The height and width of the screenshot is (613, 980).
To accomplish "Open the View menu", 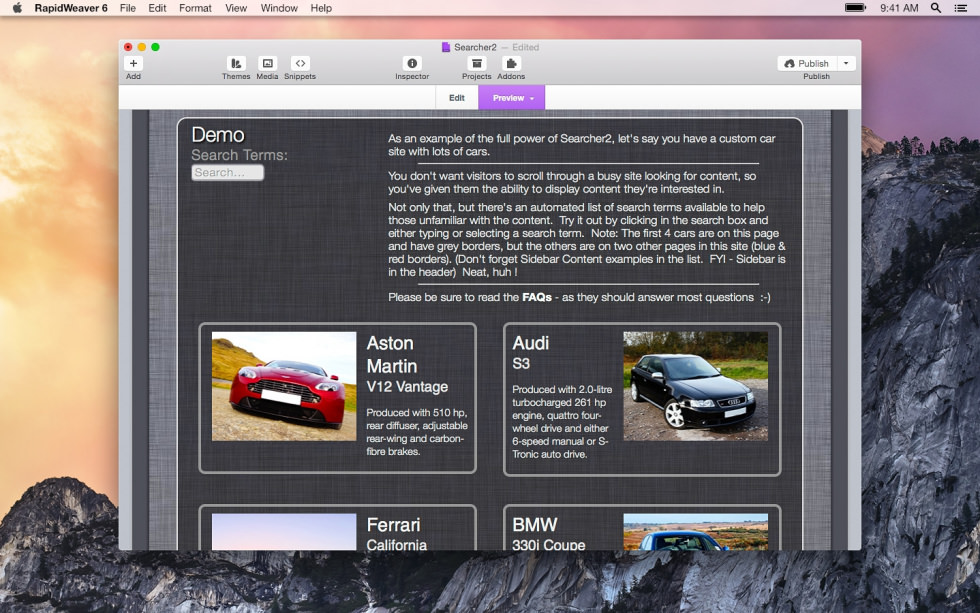I will click(x=236, y=8).
